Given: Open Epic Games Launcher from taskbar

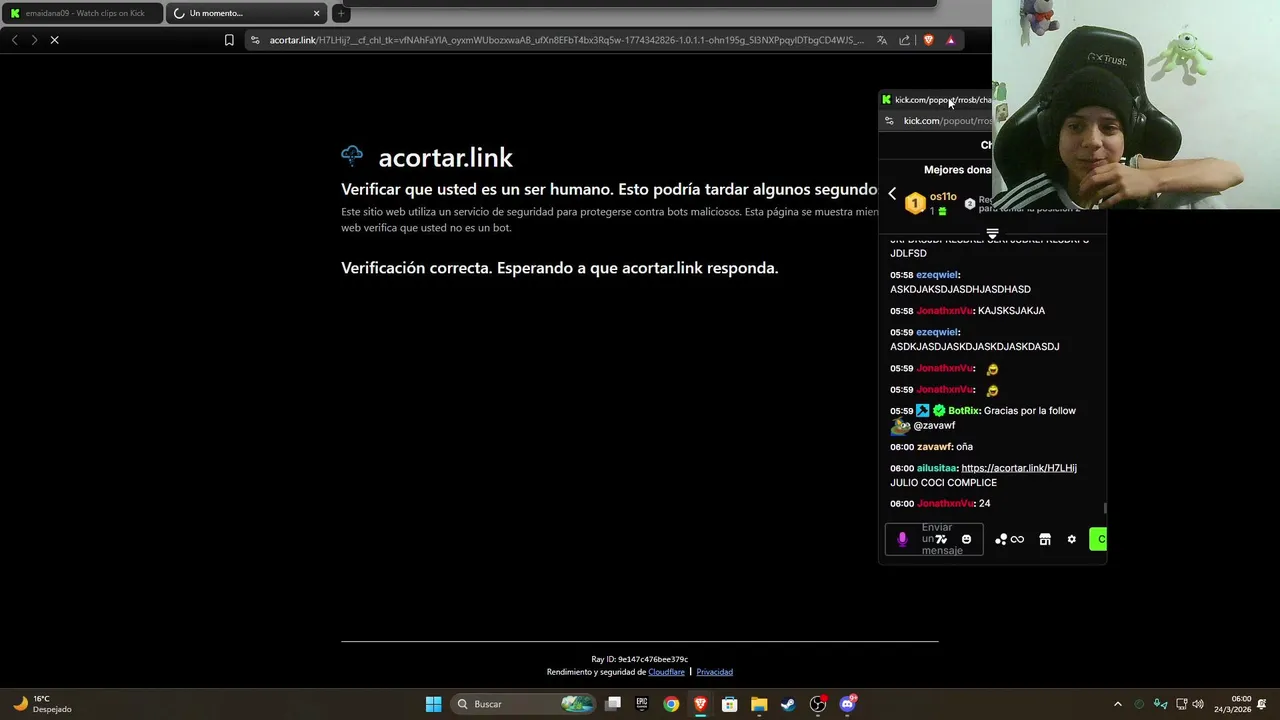Looking at the screenshot, I should tap(642, 704).
